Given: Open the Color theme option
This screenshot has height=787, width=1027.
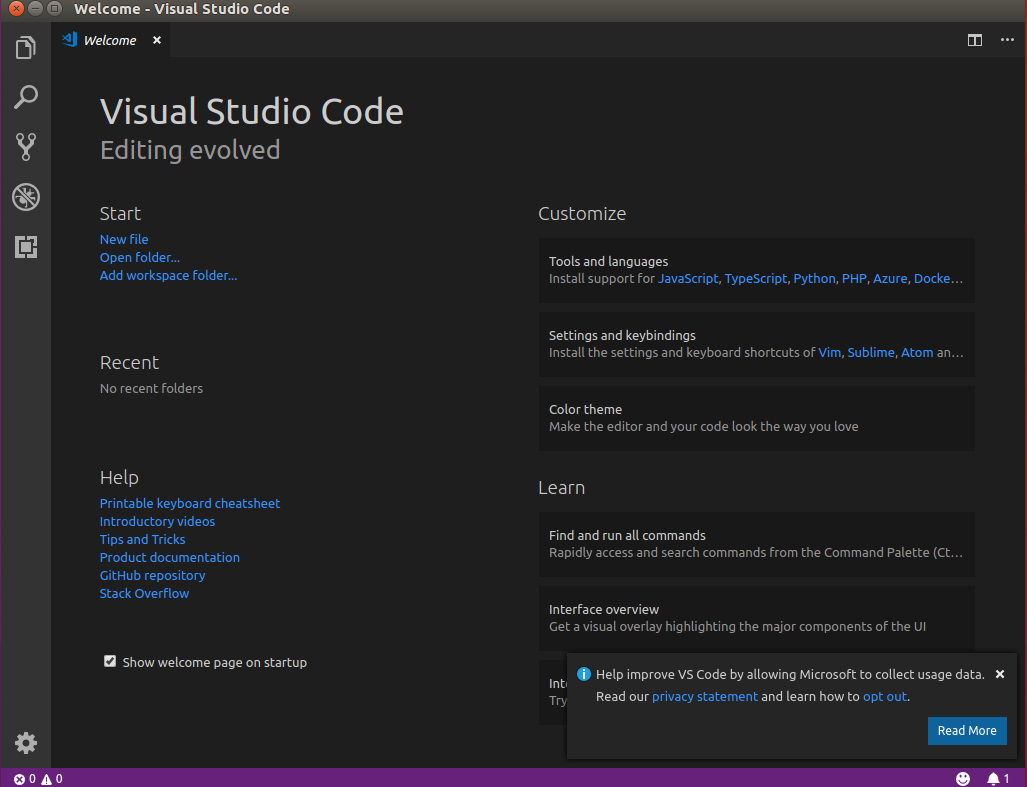Looking at the screenshot, I should coord(756,417).
